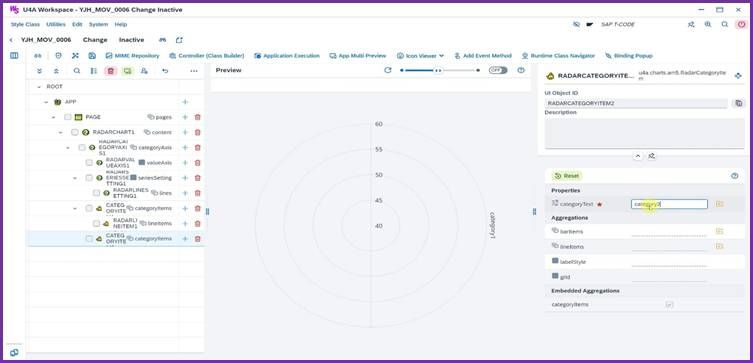The image size is (753, 363).
Task: Click the pink delete icon in tree toolbar
Action: point(110,71)
